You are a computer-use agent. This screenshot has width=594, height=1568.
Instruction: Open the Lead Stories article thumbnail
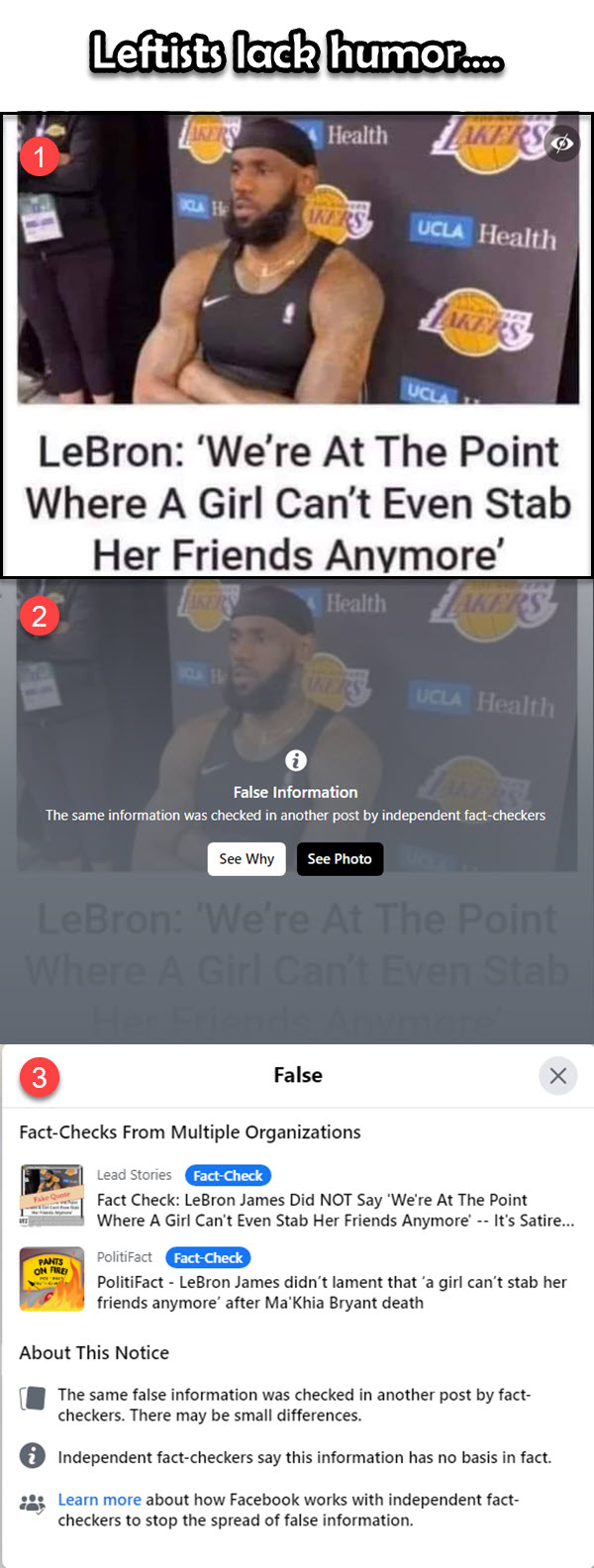coord(51,1196)
